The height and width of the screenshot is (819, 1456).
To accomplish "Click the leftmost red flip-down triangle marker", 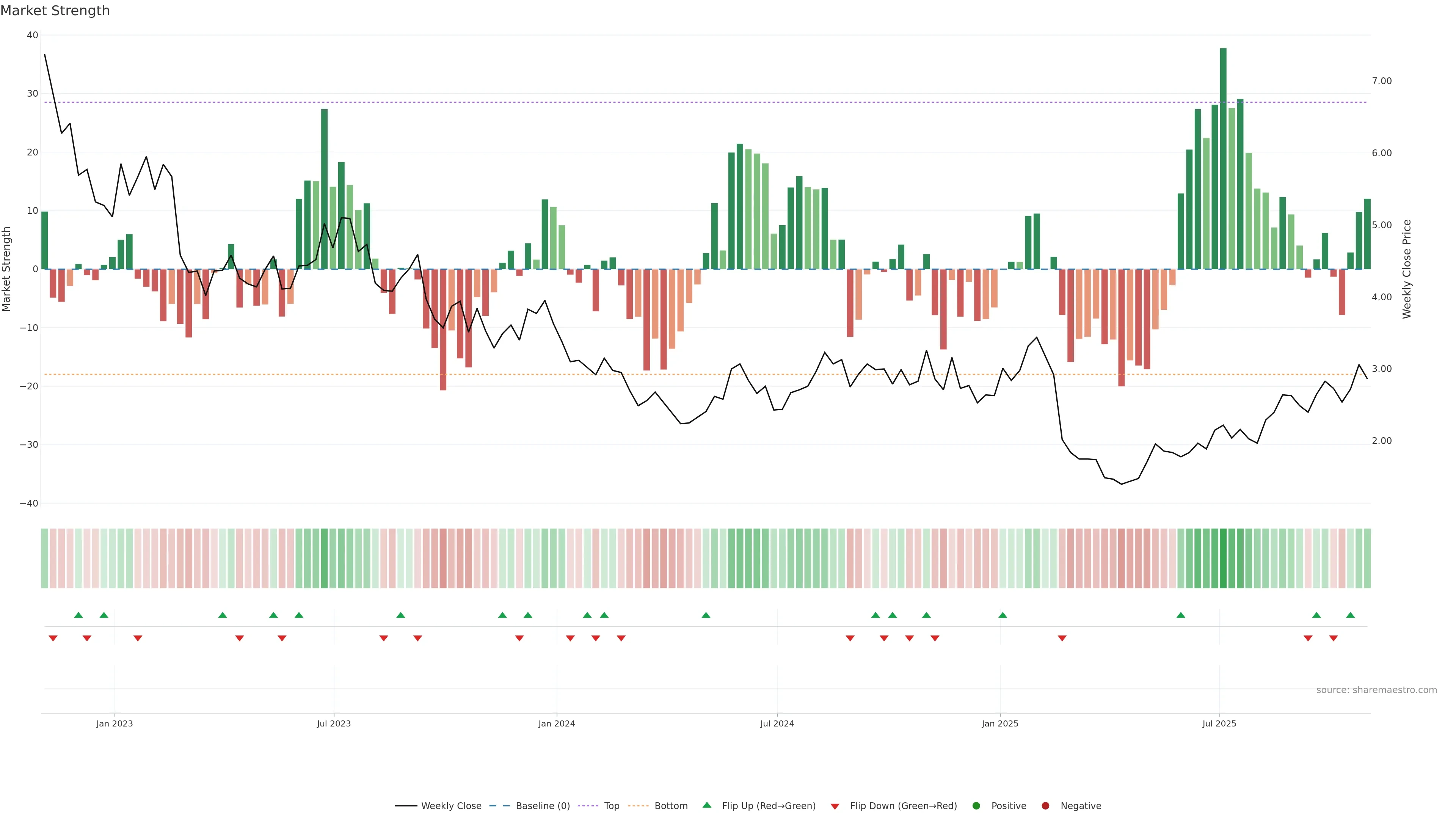I will point(53,638).
